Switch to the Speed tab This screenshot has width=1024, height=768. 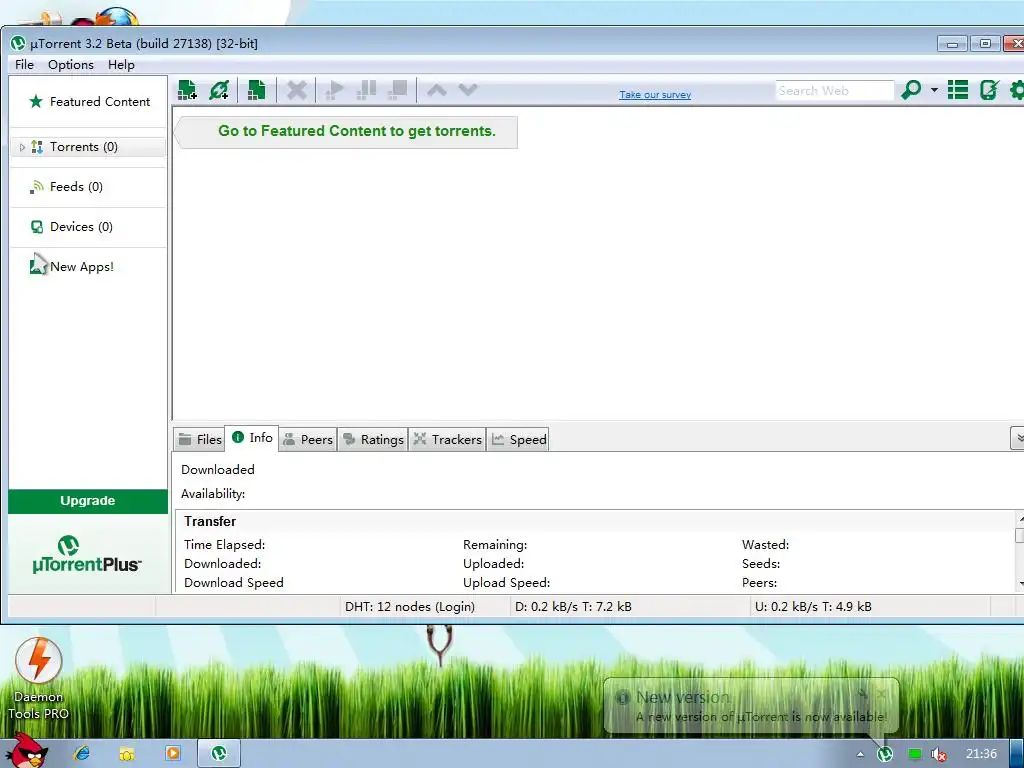click(x=519, y=440)
